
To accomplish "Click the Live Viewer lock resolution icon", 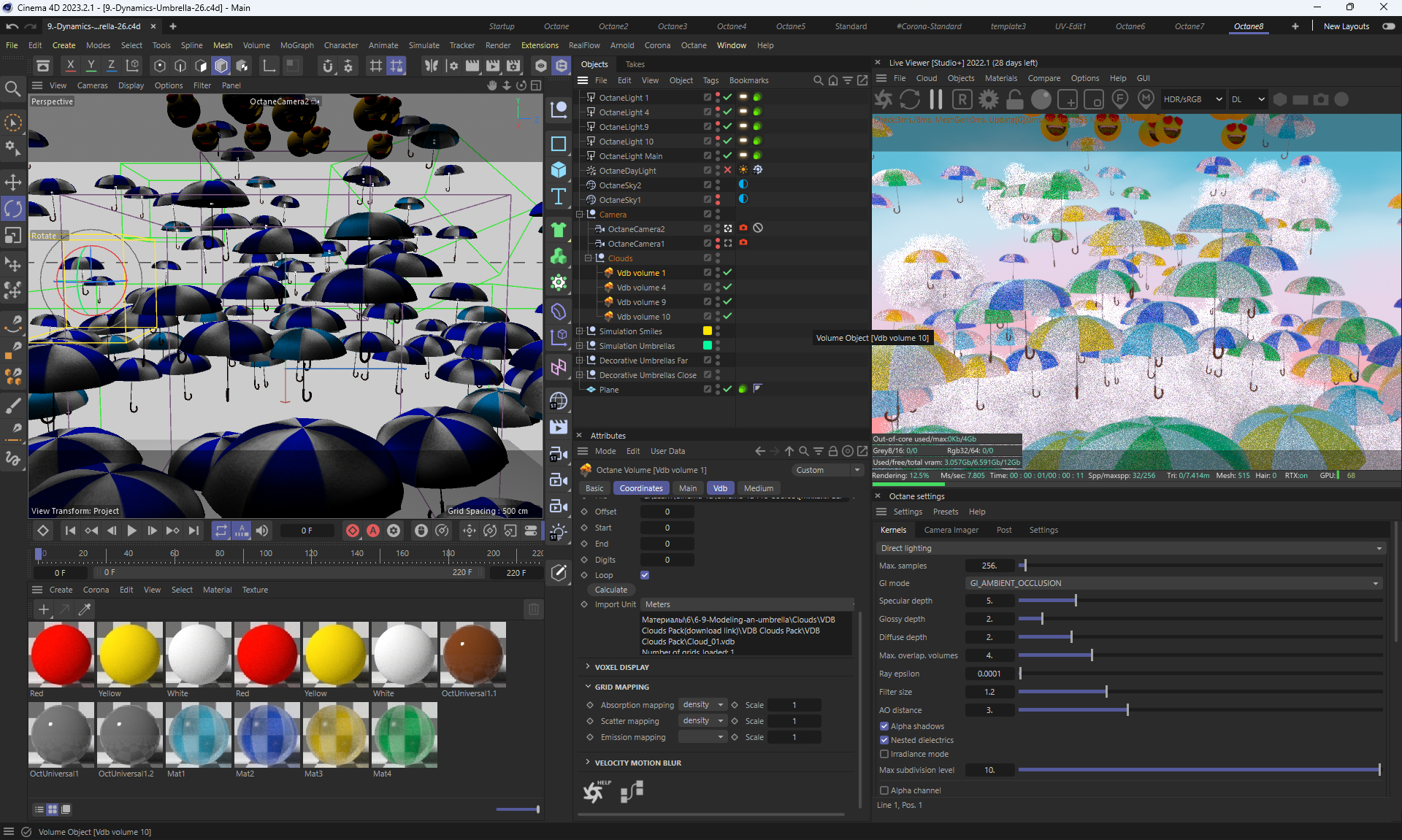I will click(1015, 99).
